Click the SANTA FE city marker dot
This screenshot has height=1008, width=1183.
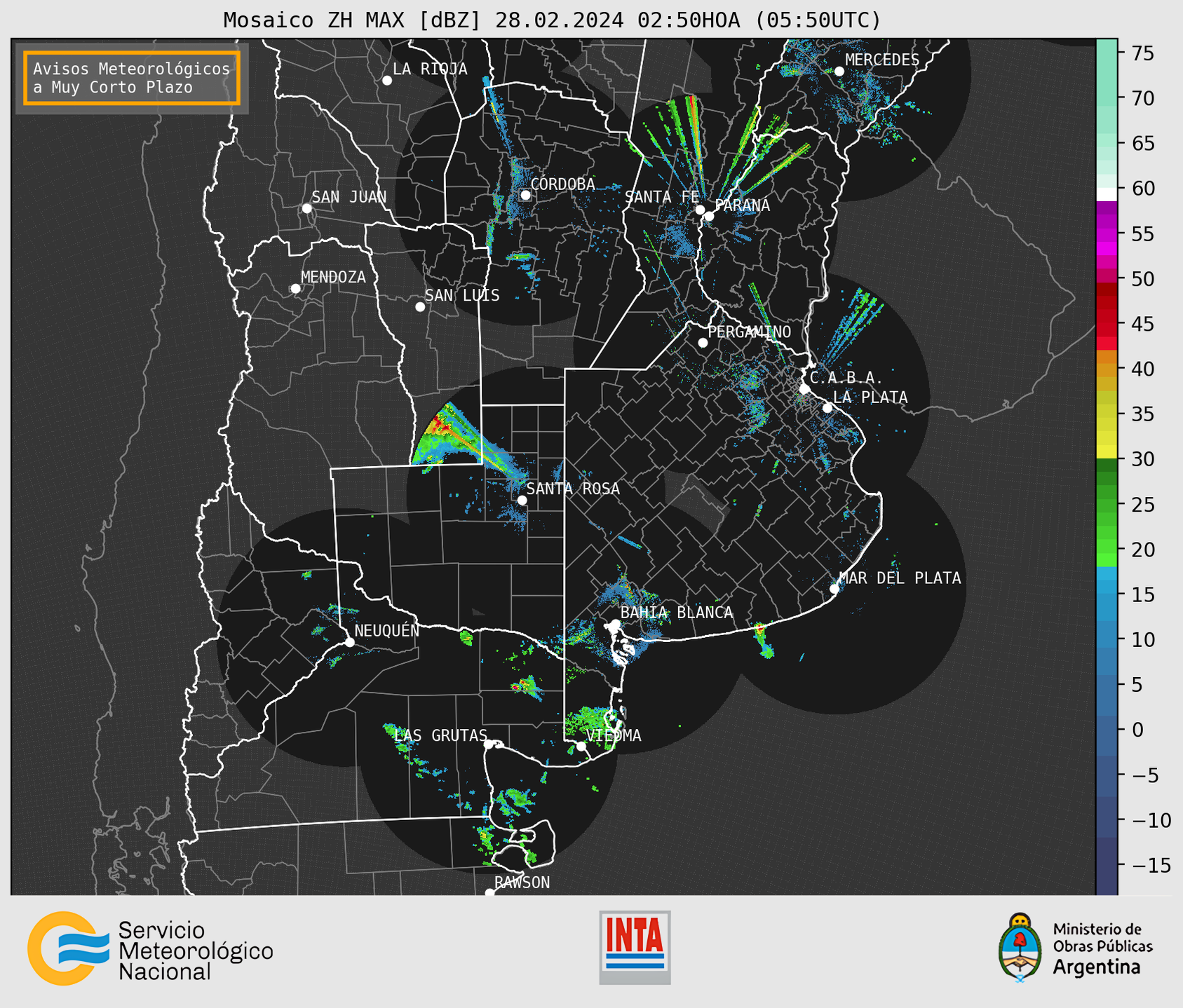pos(700,210)
